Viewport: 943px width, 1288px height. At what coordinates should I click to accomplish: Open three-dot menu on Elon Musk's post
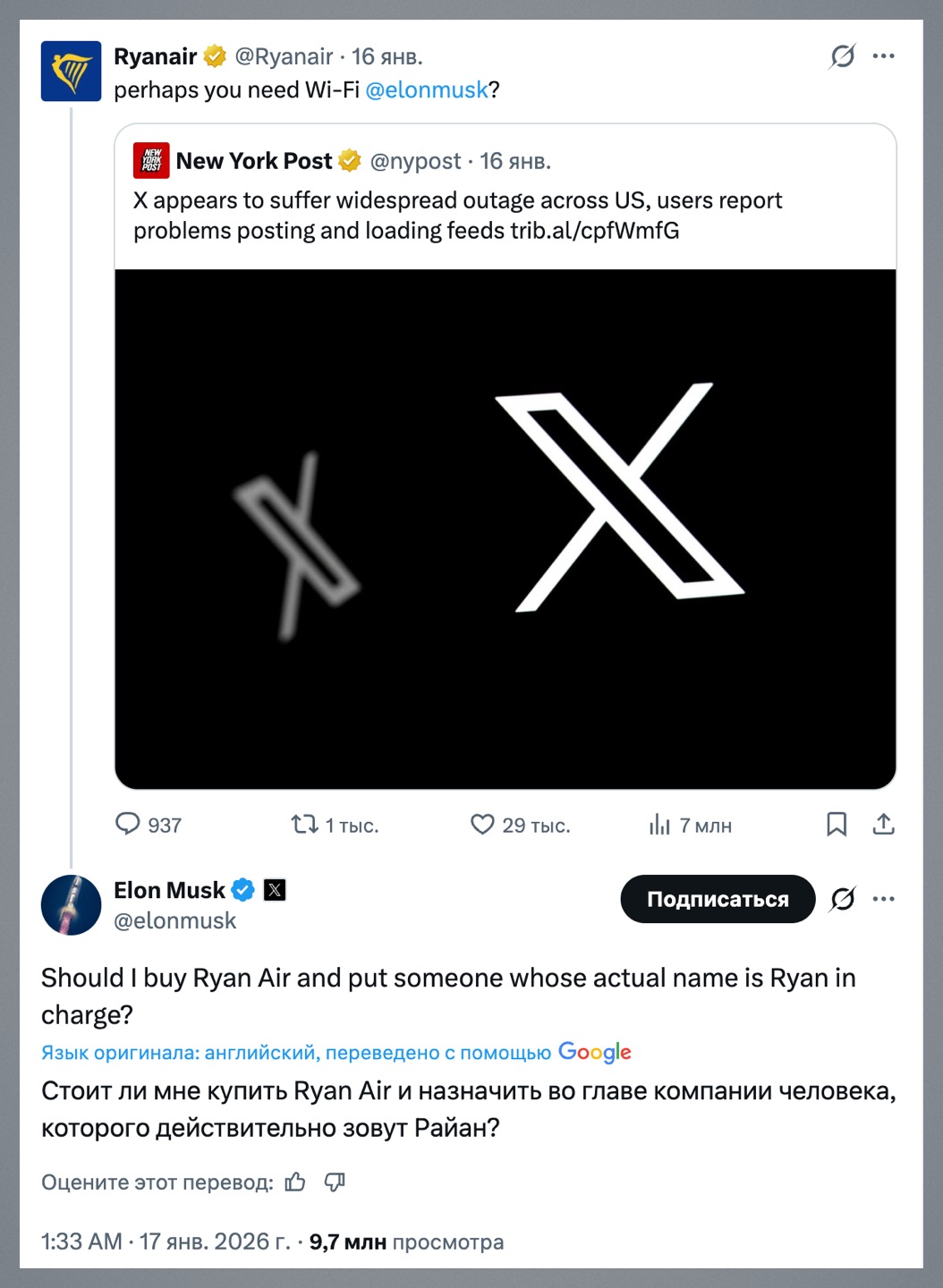[884, 899]
